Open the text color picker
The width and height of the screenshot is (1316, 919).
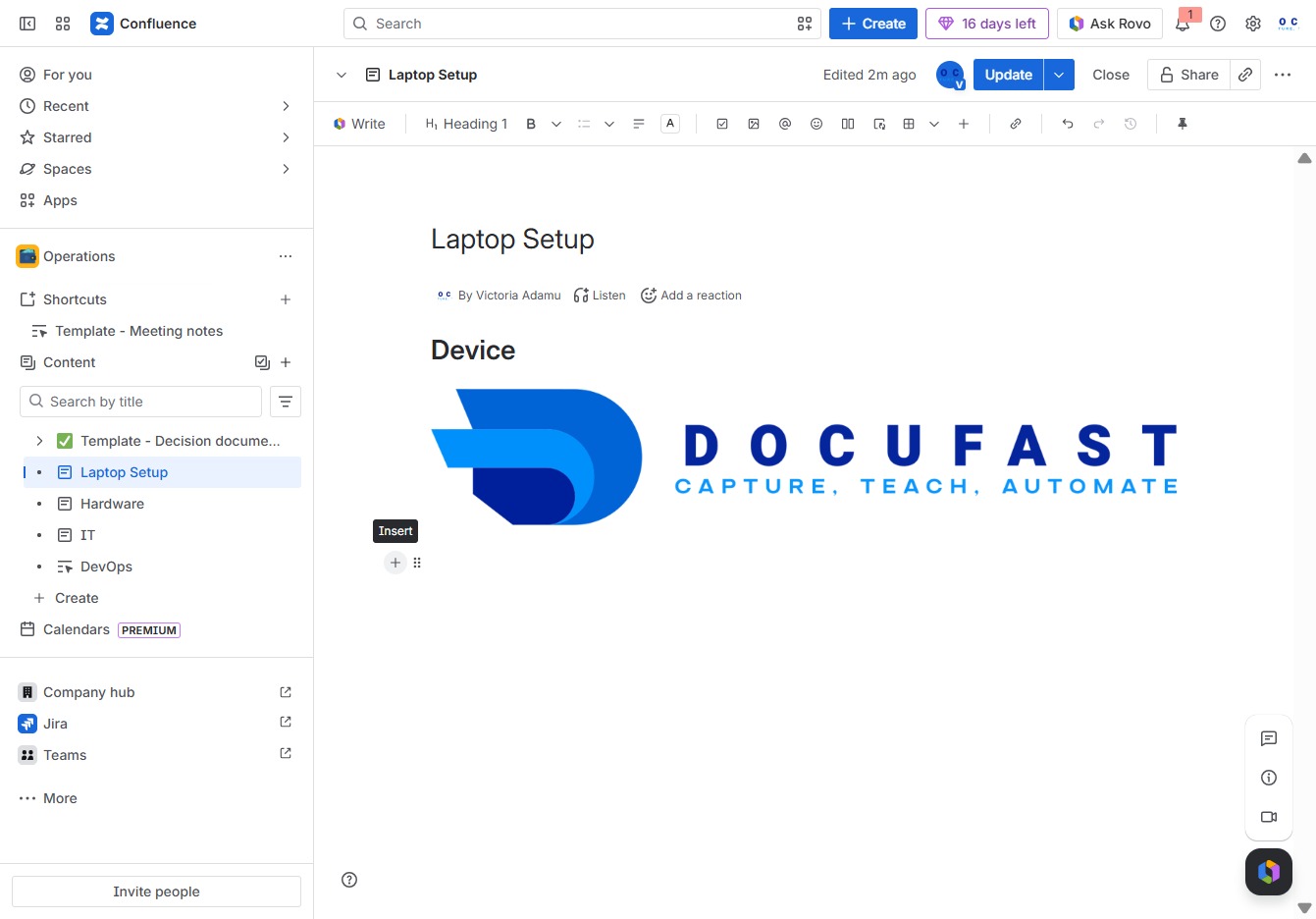click(670, 124)
